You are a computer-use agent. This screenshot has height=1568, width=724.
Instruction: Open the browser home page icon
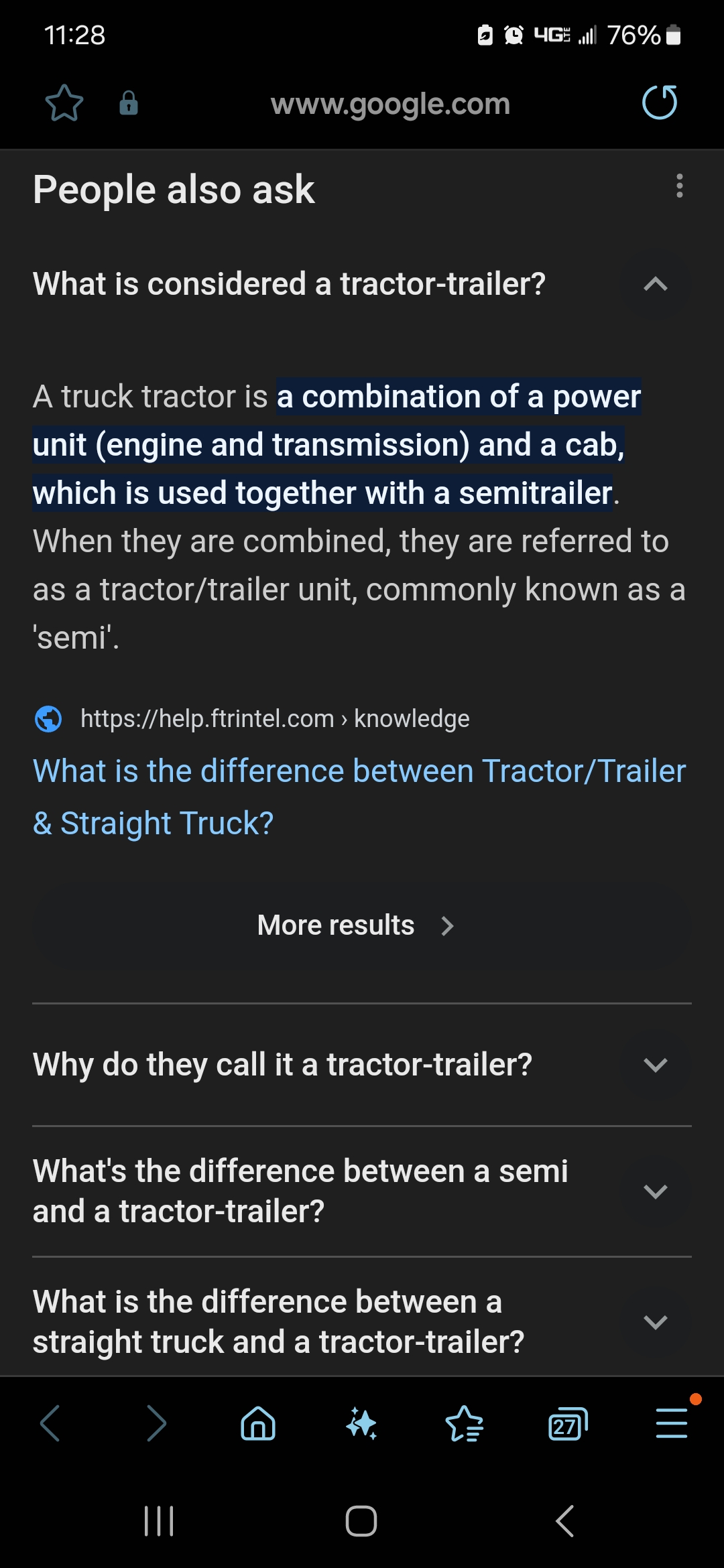click(x=258, y=1423)
